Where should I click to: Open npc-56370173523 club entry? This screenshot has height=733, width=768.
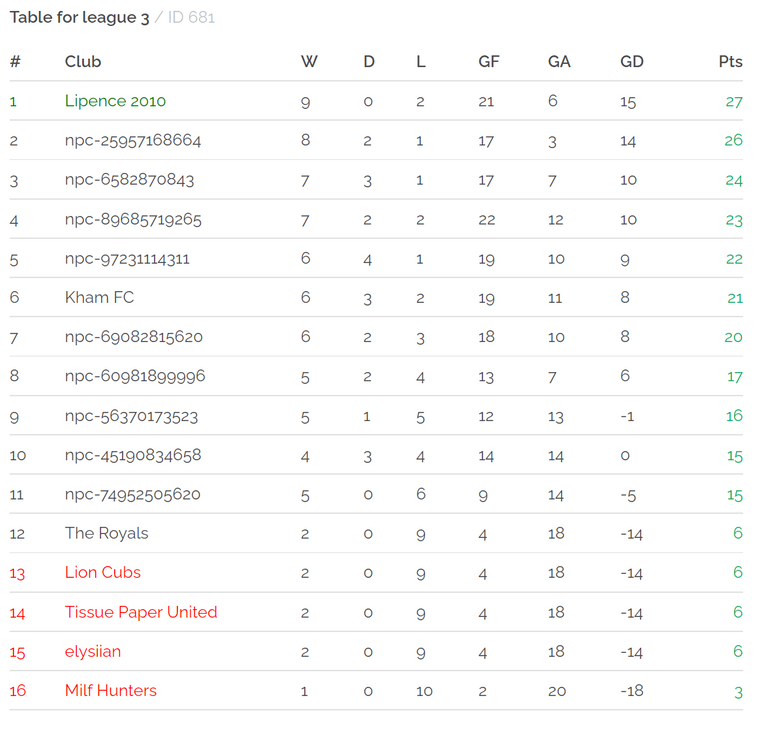pos(131,416)
